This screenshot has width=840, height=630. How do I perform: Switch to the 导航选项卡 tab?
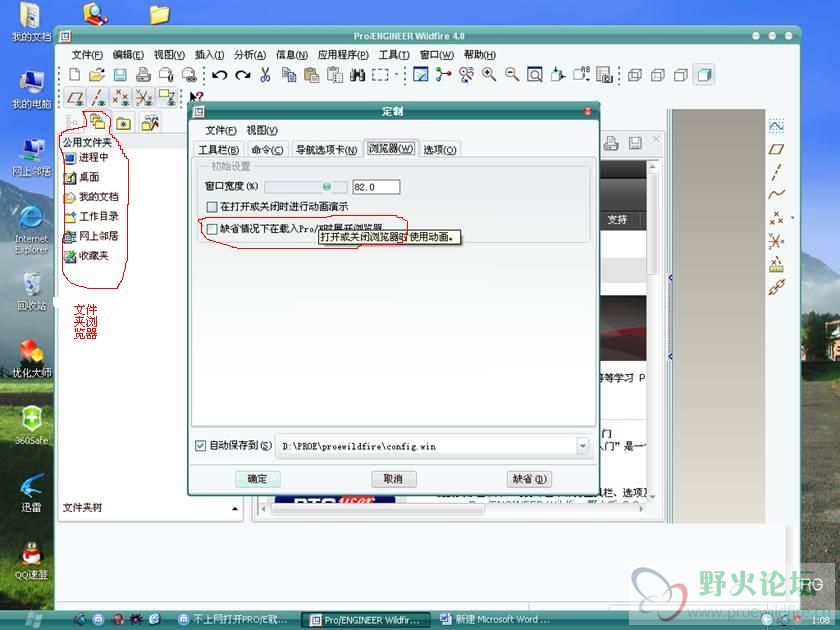pos(326,149)
